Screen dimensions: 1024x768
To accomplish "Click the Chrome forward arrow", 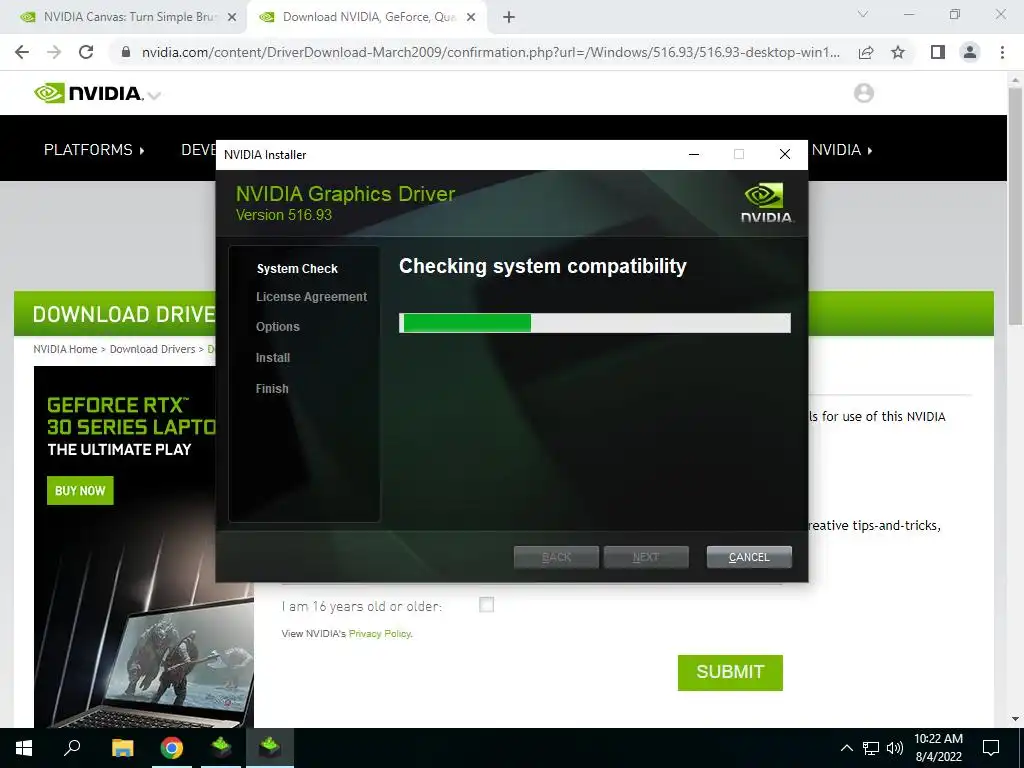I will [54, 52].
